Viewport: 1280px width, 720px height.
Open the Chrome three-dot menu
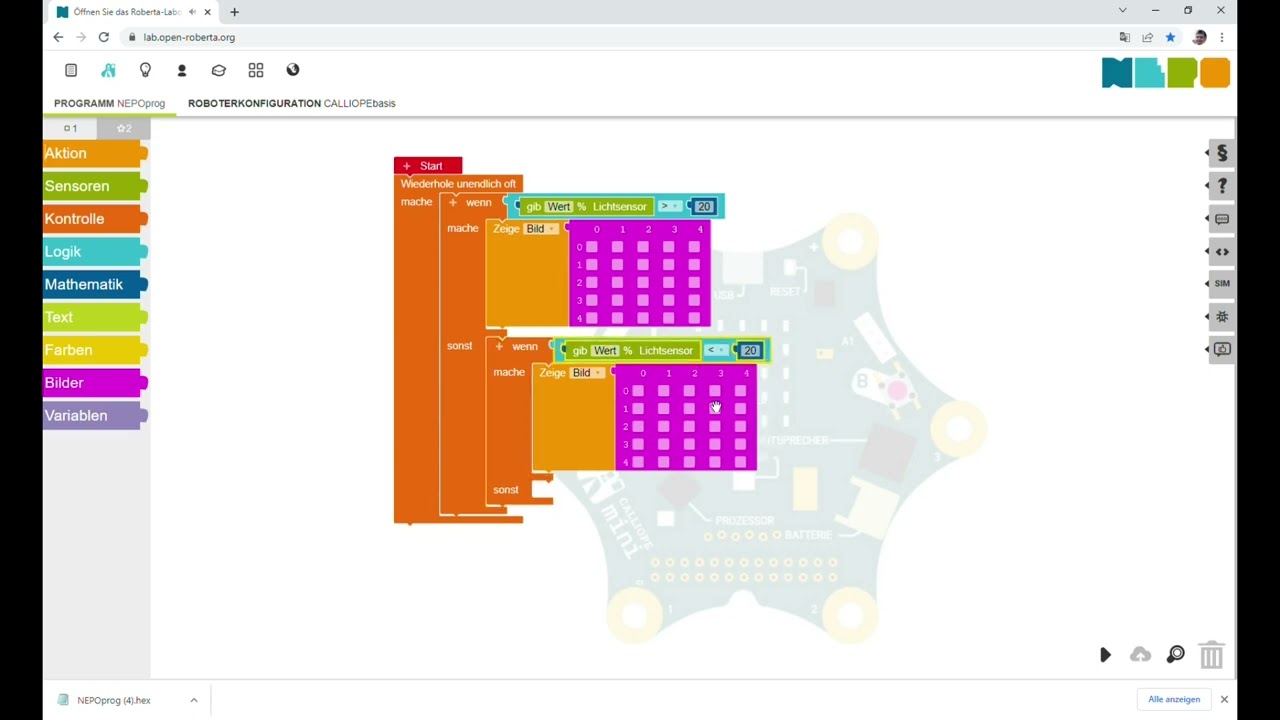click(1222, 37)
